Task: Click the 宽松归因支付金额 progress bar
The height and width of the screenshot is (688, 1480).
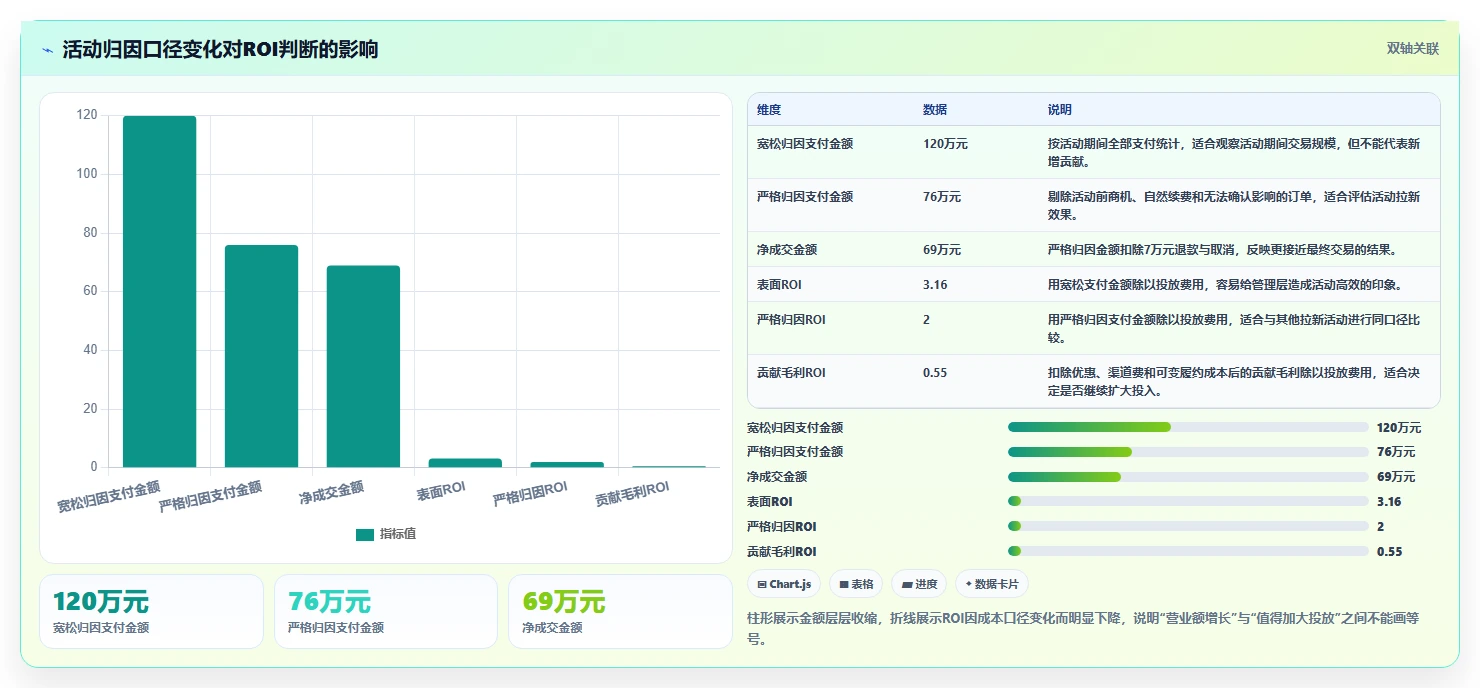Action: coord(1188,427)
